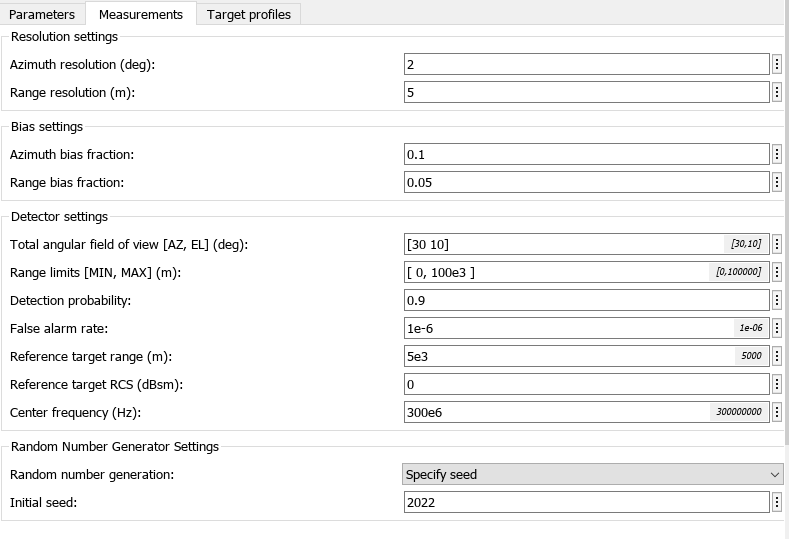Click the Detection probability input field
This screenshot has height=539, width=789.
pos(585,301)
